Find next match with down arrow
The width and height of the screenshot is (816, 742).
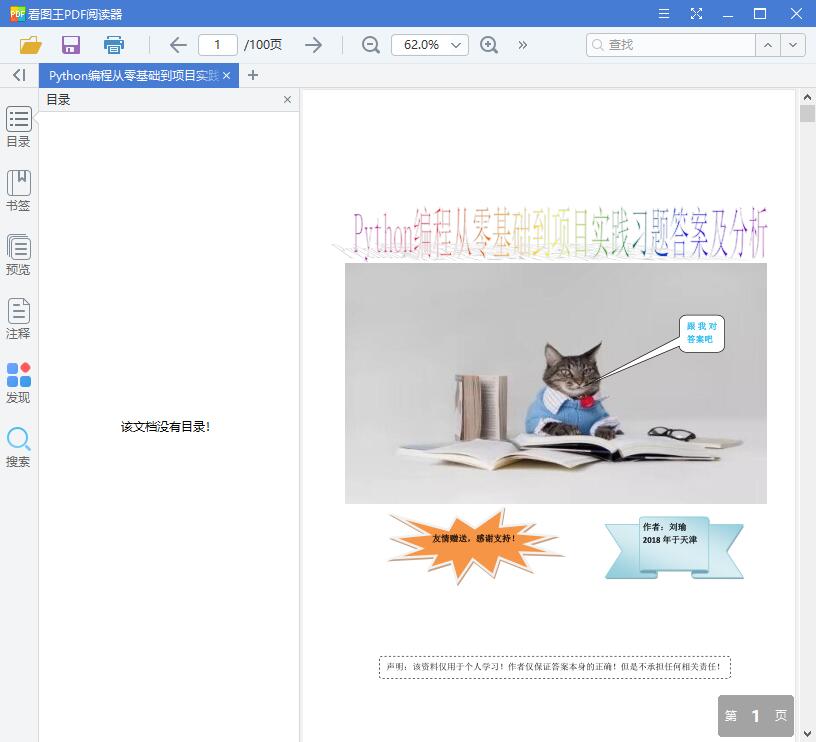[793, 45]
